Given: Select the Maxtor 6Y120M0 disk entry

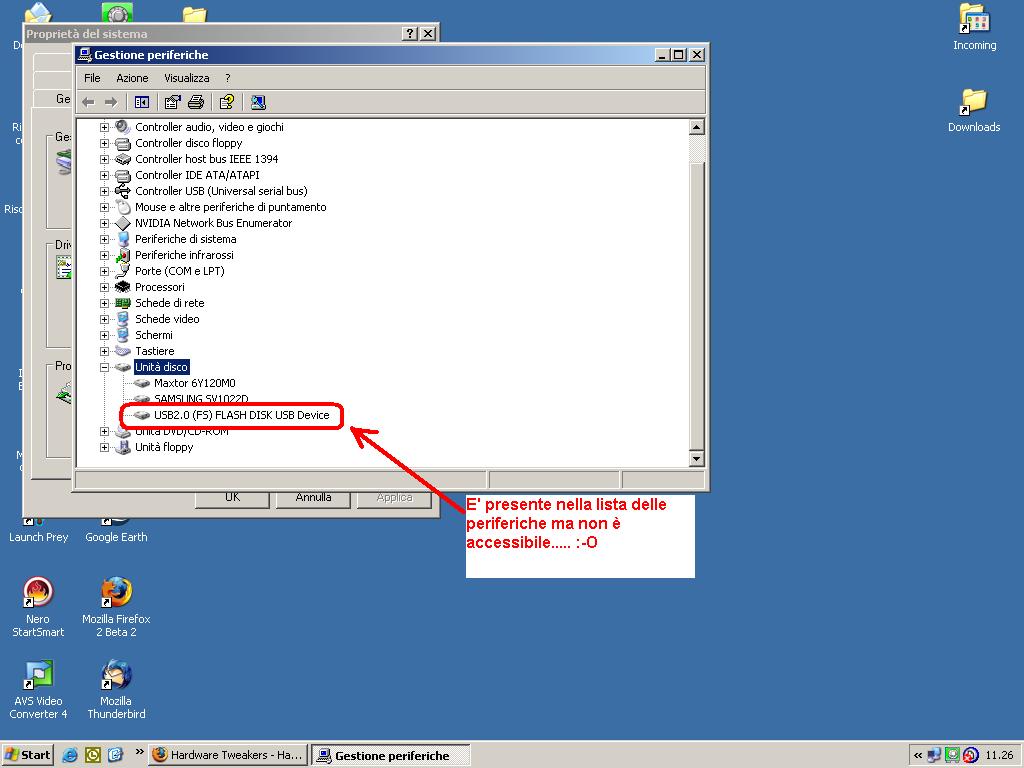Looking at the screenshot, I should coord(194,383).
